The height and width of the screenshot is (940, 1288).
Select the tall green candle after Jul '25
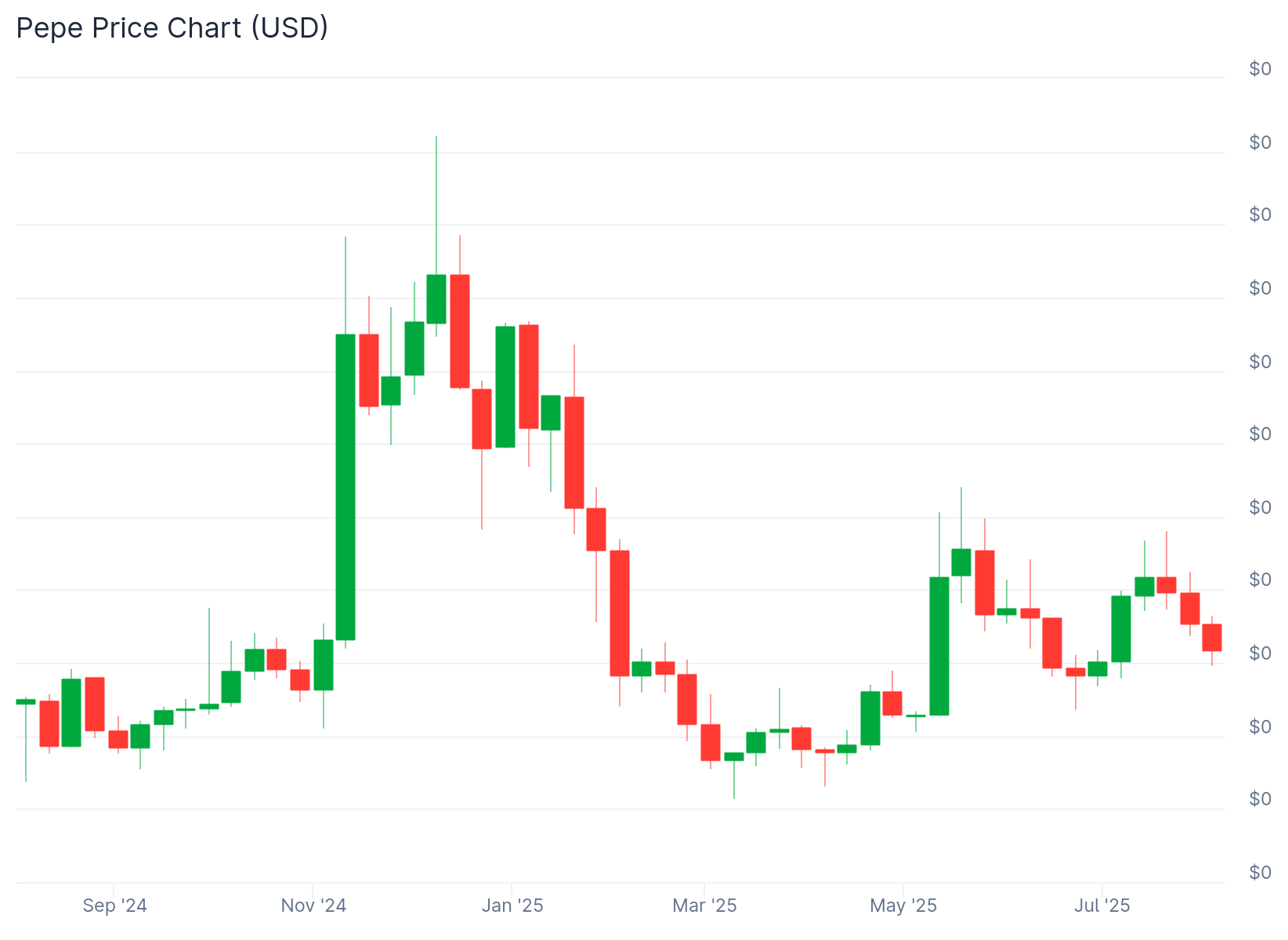(1121, 628)
